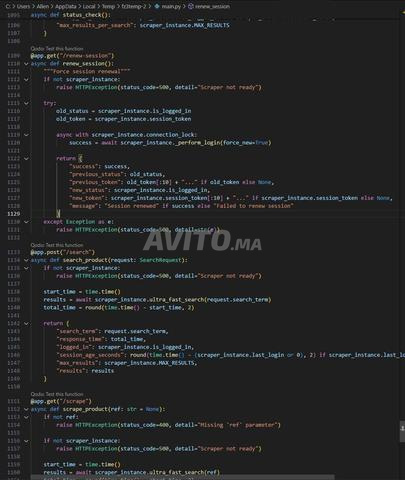
Task: Click Qodo 'Test this function' above /search route
Action: point(57,245)
